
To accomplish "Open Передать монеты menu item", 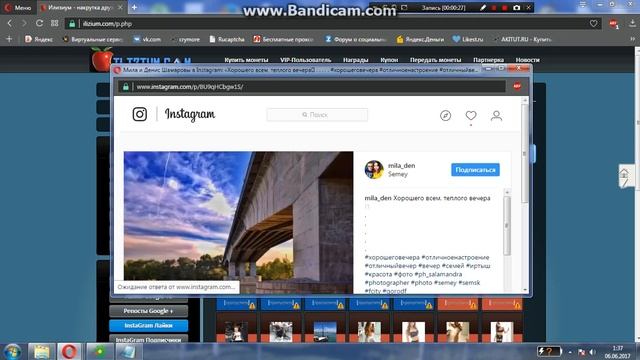I will point(436,60).
